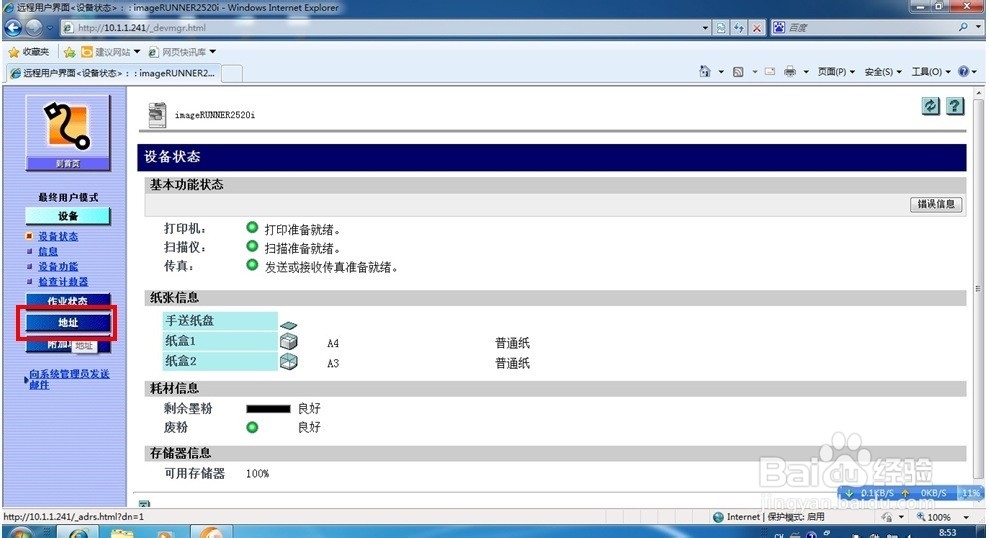Refresh the page using the browser toolbar

pos(739,28)
